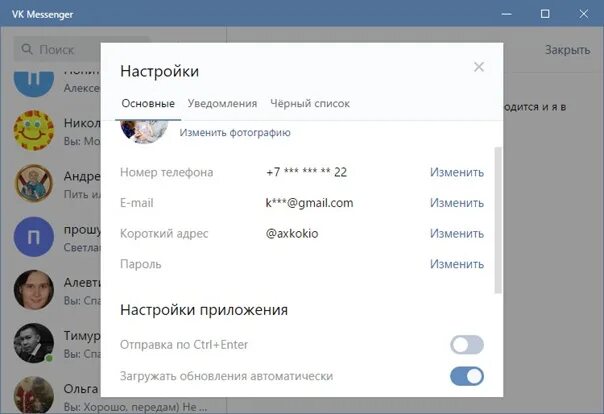
Task: Close the VK Messenger window
Action: [x=584, y=14]
